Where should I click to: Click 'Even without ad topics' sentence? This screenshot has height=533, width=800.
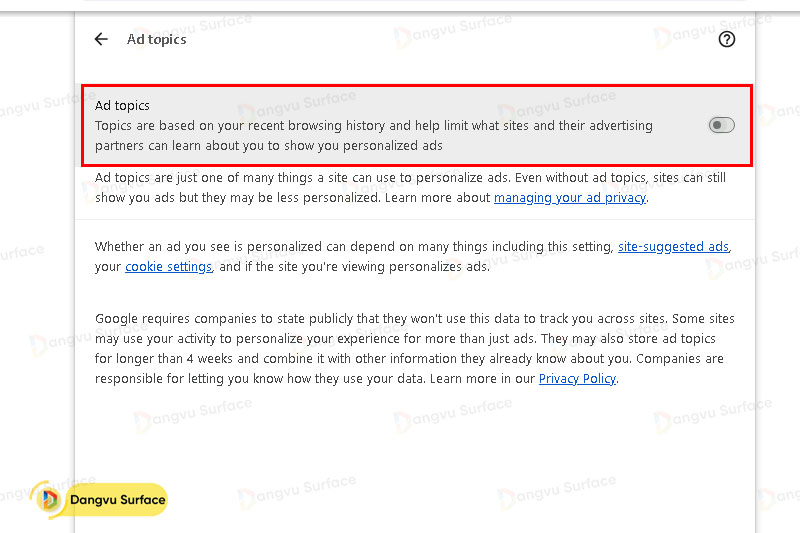[x=580, y=178]
